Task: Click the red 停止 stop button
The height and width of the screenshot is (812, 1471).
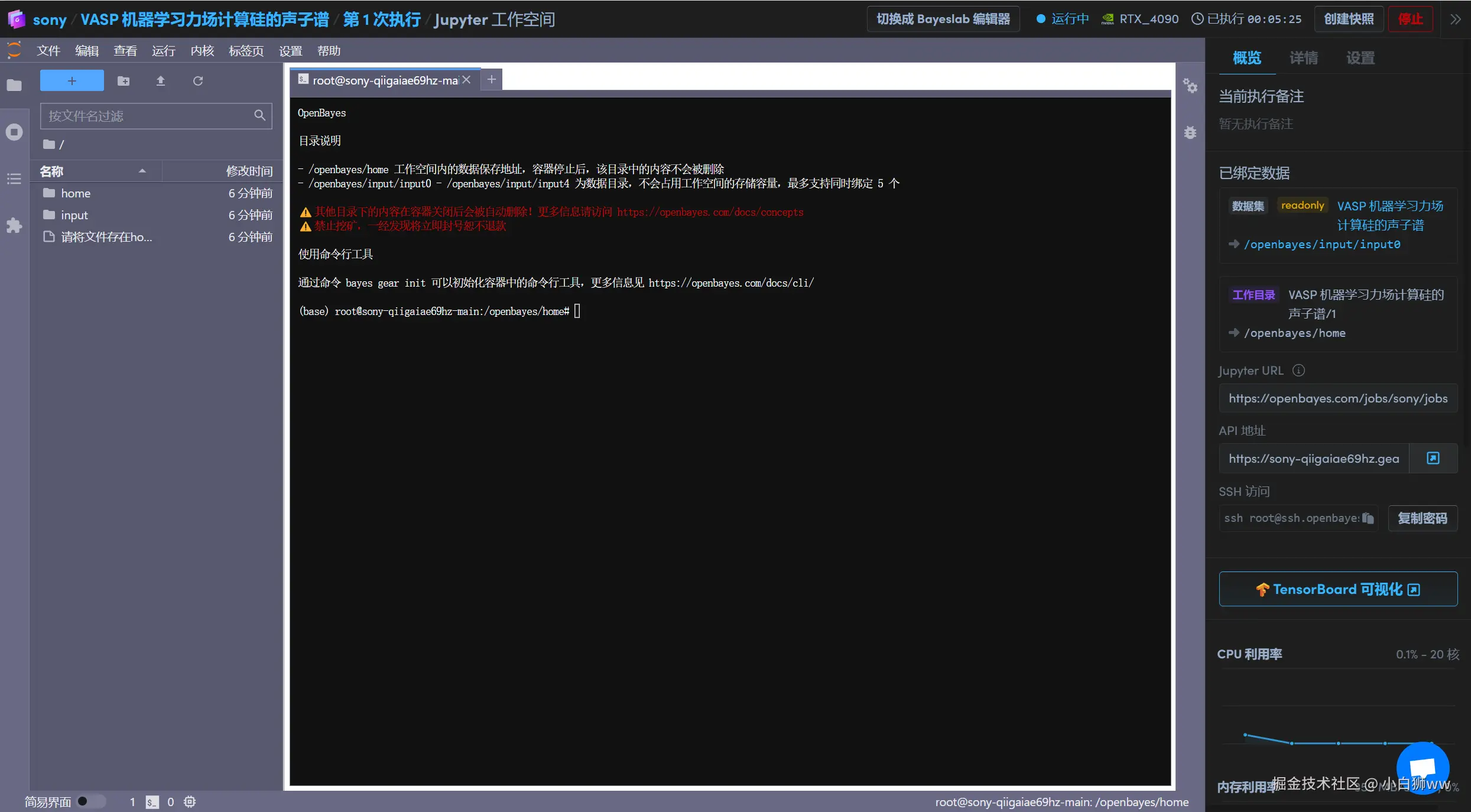Action: (x=1410, y=20)
